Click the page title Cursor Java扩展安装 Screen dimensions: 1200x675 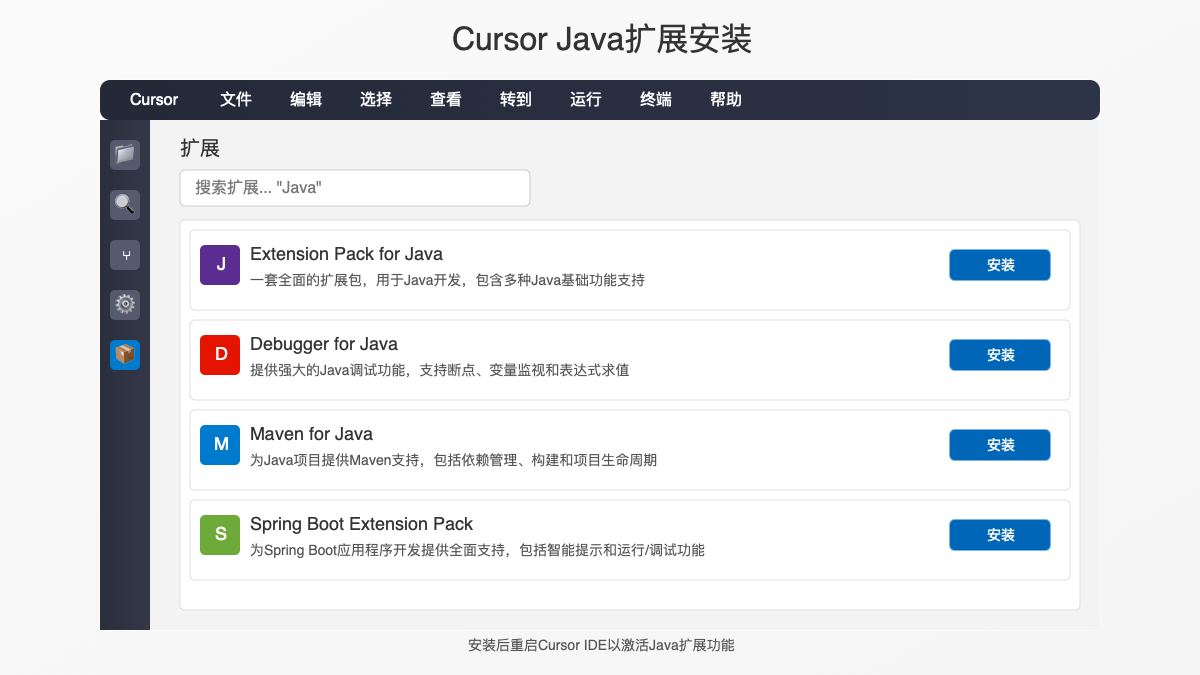[x=601, y=40]
